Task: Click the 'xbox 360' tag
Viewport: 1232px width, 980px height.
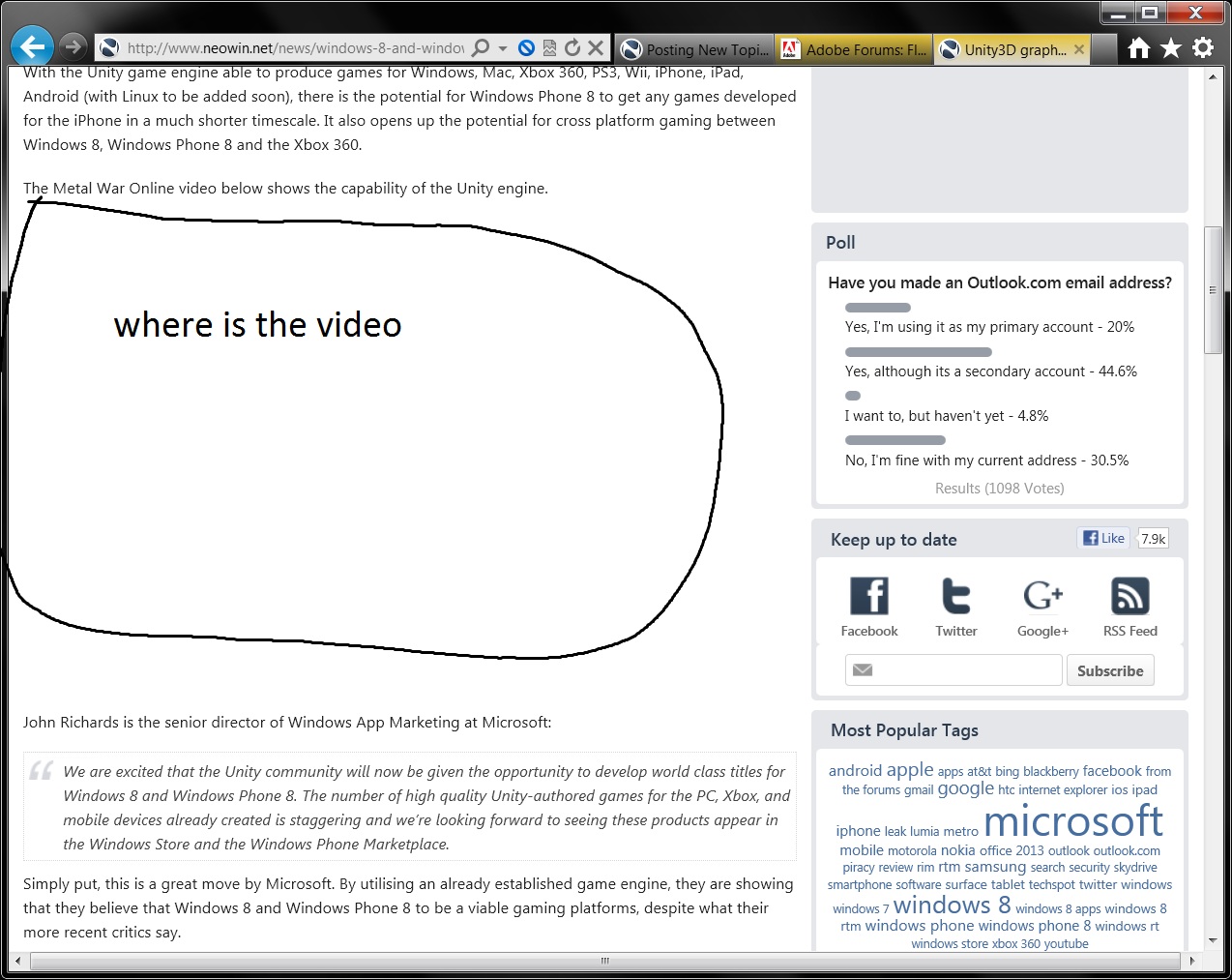Action: tap(1015, 944)
